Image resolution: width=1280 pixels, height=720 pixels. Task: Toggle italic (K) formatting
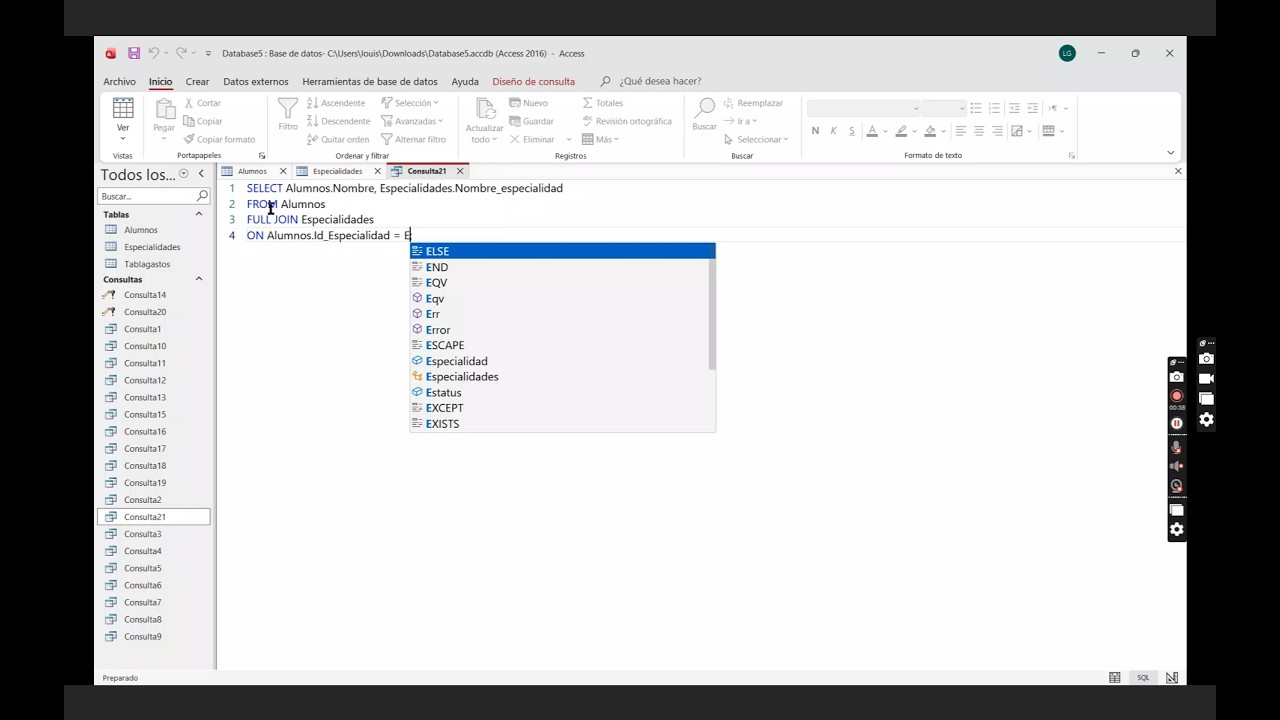point(834,131)
